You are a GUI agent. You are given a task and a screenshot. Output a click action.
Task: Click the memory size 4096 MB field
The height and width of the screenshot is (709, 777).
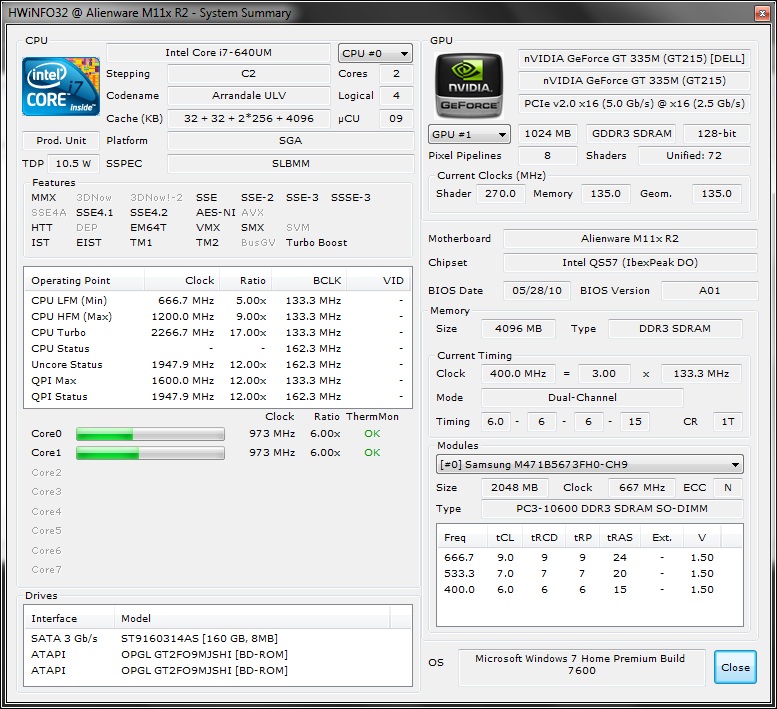[518, 328]
